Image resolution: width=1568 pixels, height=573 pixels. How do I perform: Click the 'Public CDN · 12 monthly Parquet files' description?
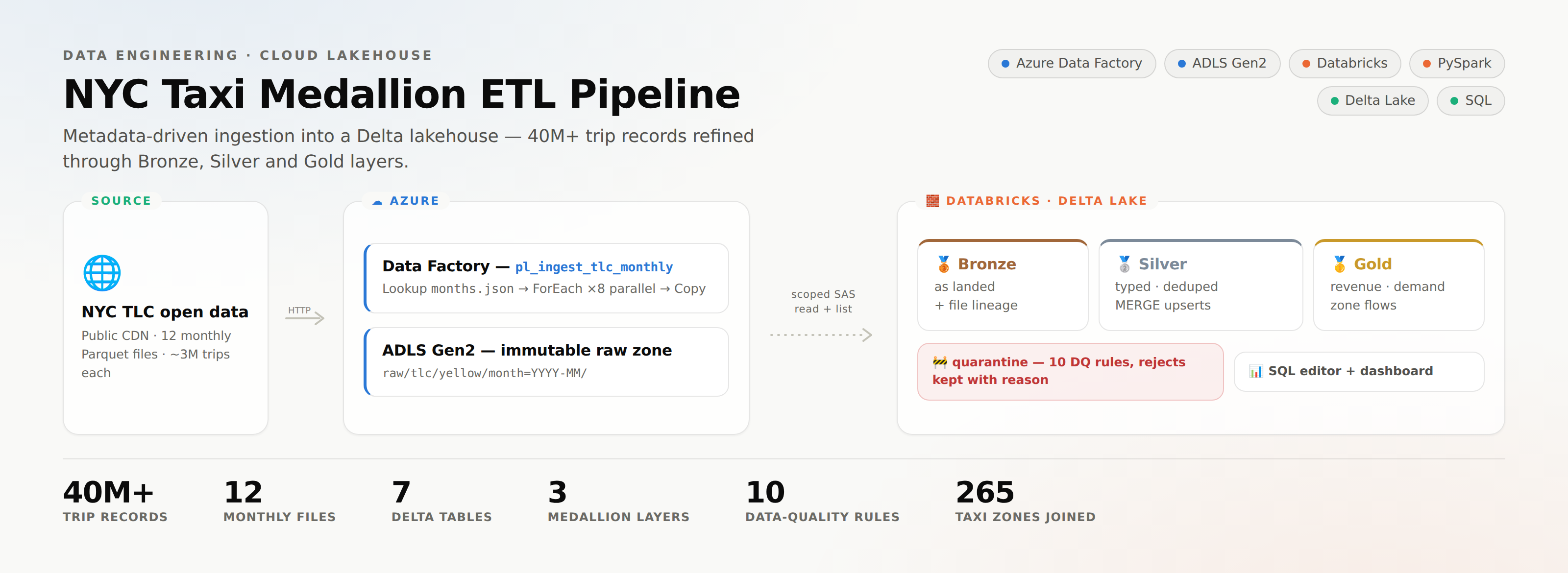[156, 354]
